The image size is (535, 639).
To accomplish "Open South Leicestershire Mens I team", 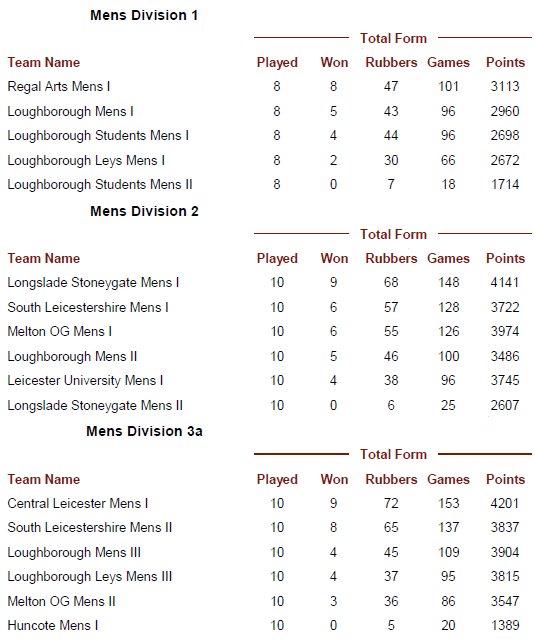I will coord(88,307).
